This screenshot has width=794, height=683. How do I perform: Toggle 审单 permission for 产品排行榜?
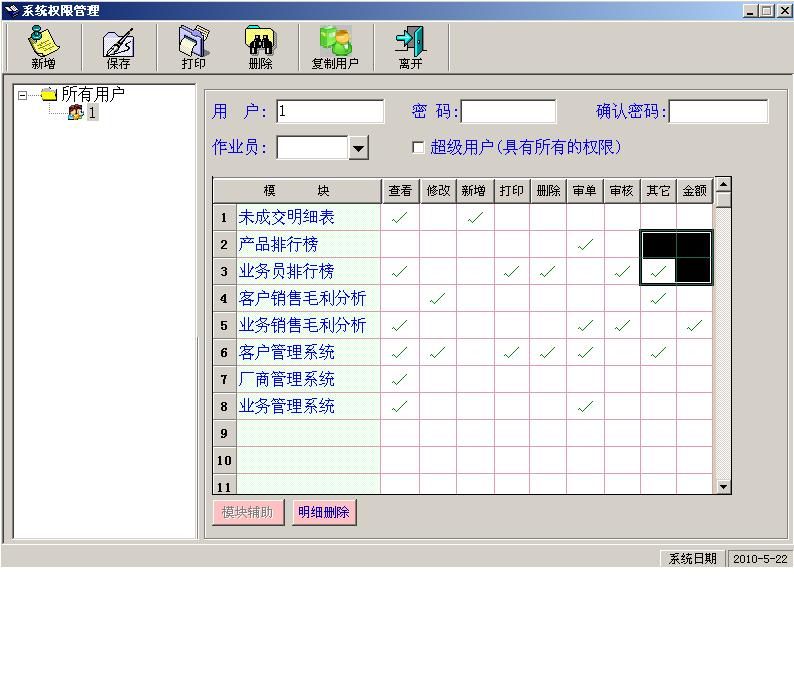[x=585, y=245]
